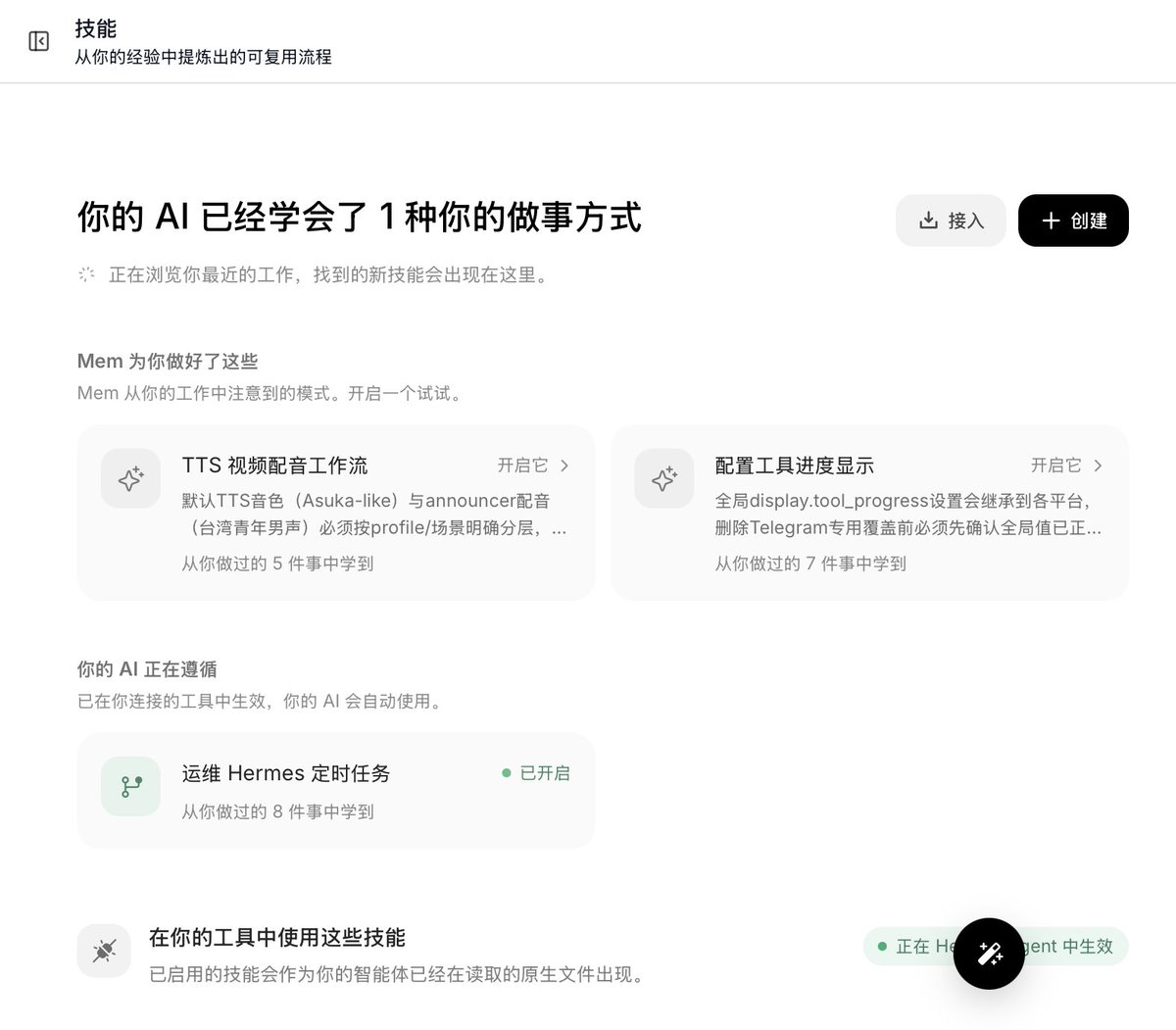Click the description starting 全局display.tool_progress
The image size is (1176, 1030).
coord(908,515)
